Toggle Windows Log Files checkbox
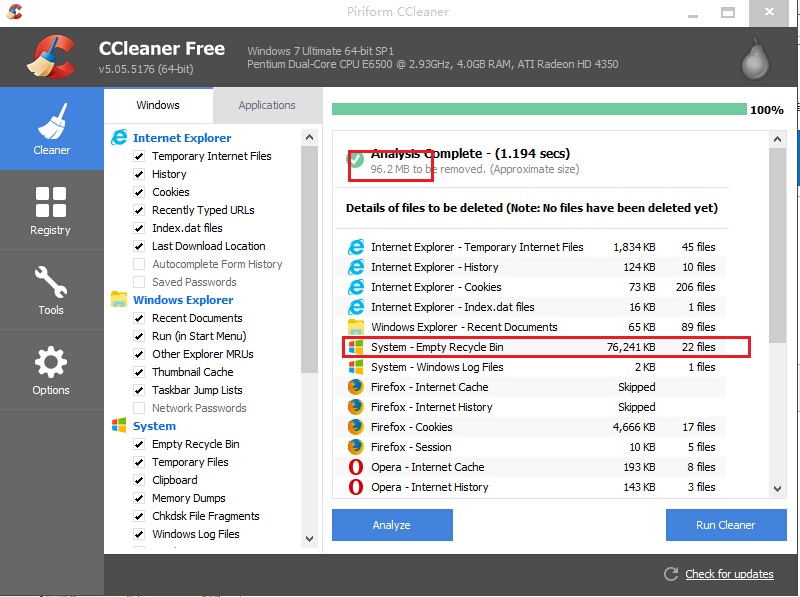 139,534
